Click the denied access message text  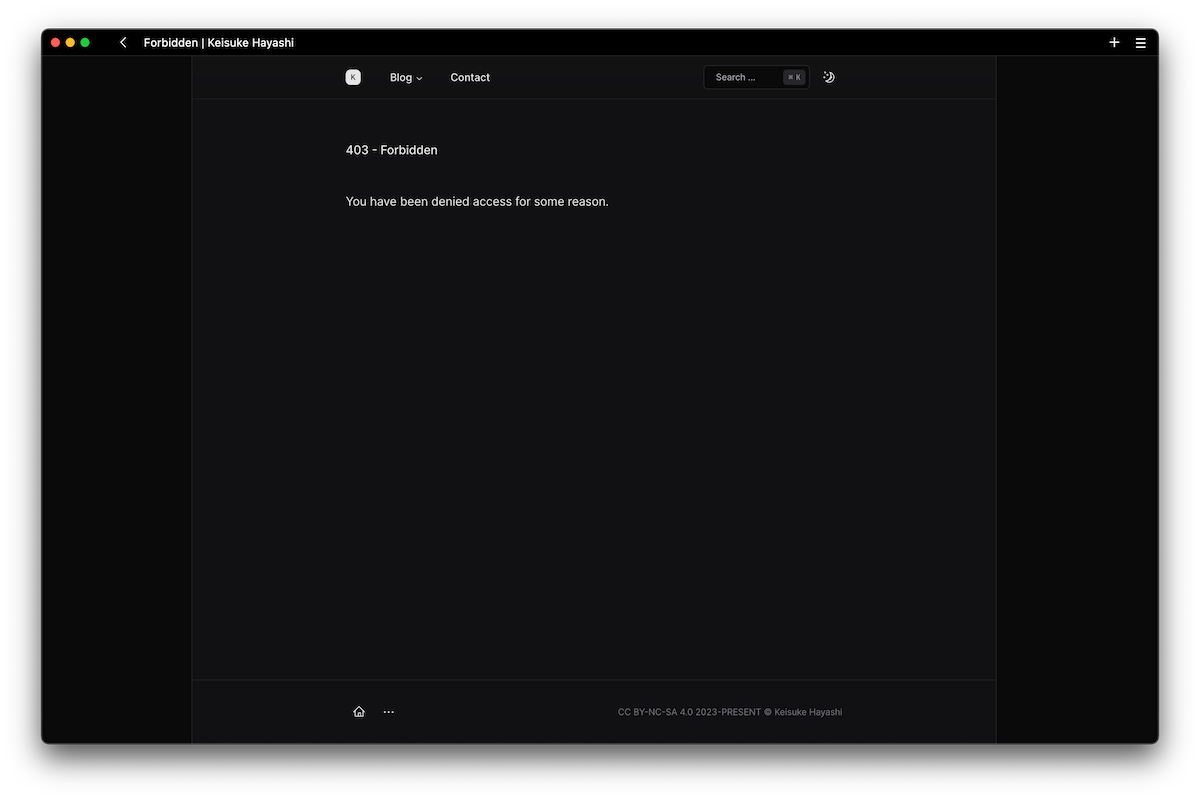coord(477,201)
